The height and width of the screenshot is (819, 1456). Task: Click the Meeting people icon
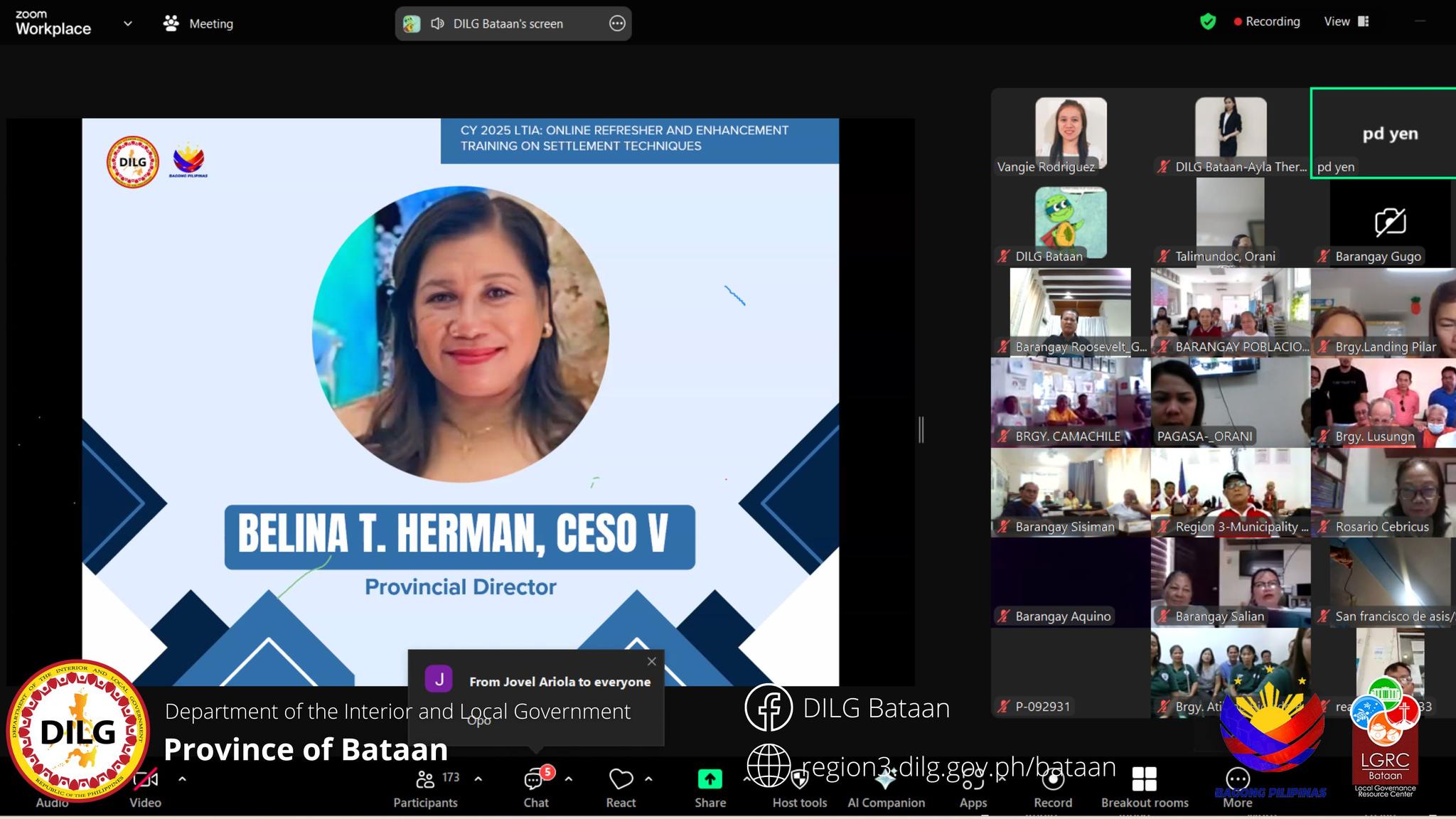171,23
